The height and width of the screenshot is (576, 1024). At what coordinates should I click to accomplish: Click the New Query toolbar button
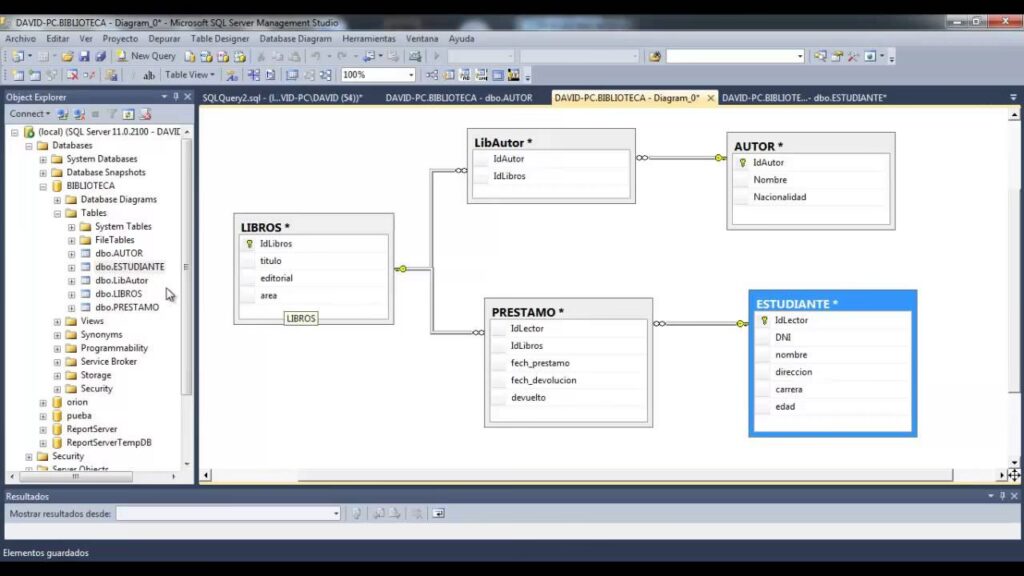coord(146,56)
